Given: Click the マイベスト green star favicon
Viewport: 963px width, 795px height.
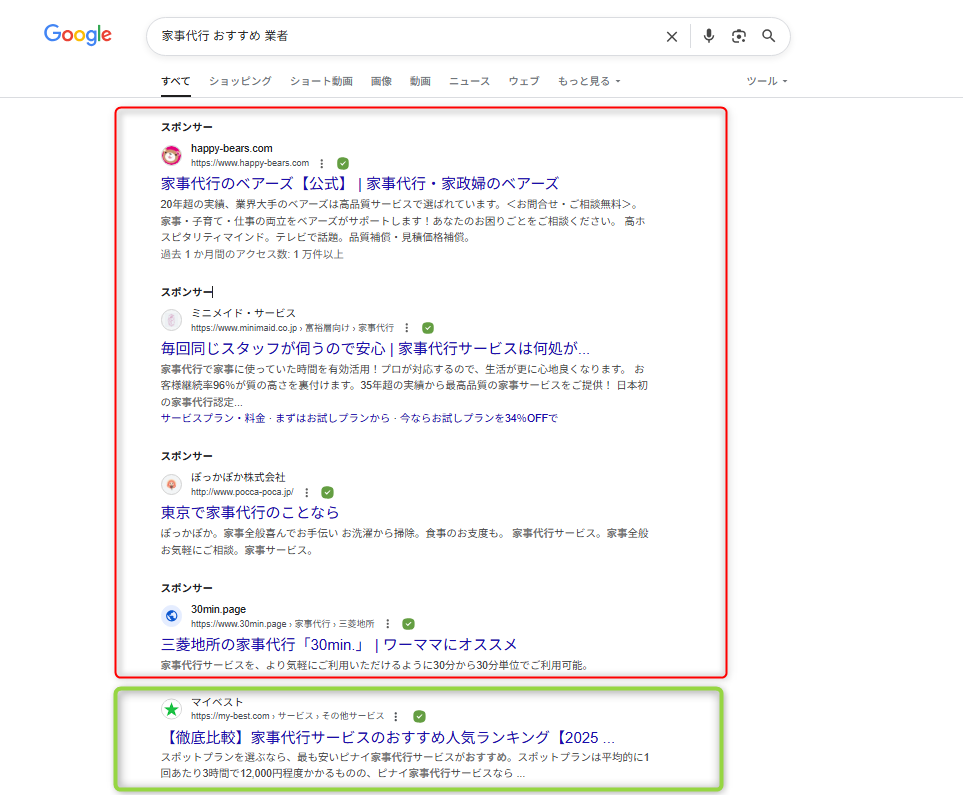Looking at the screenshot, I should pyautogui.click(x=171, y=709).
